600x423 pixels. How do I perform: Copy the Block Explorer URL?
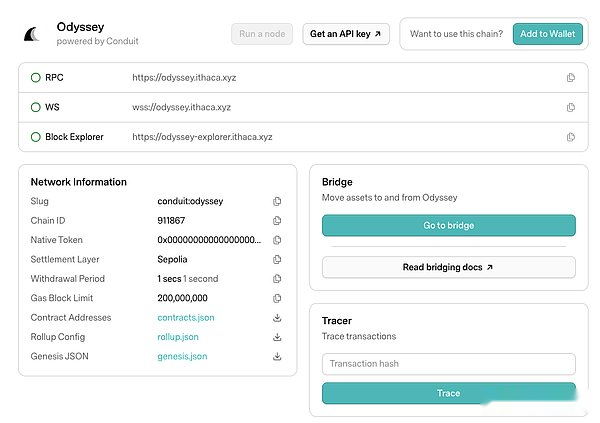pos(571,137)
